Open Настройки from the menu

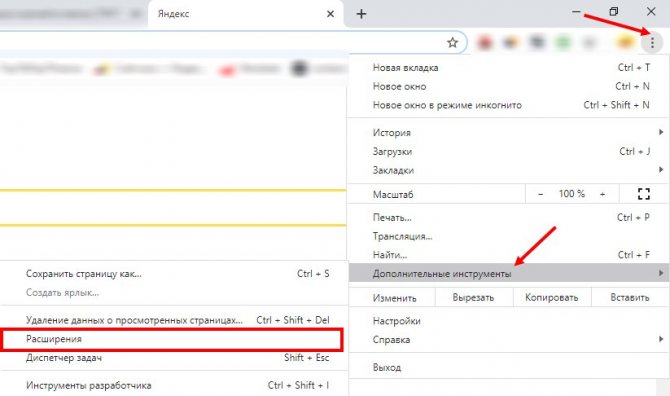pos(508,321)
